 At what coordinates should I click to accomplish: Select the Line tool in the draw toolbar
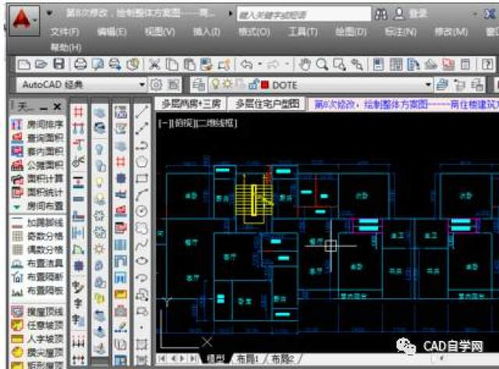click(x=142, y=112)
